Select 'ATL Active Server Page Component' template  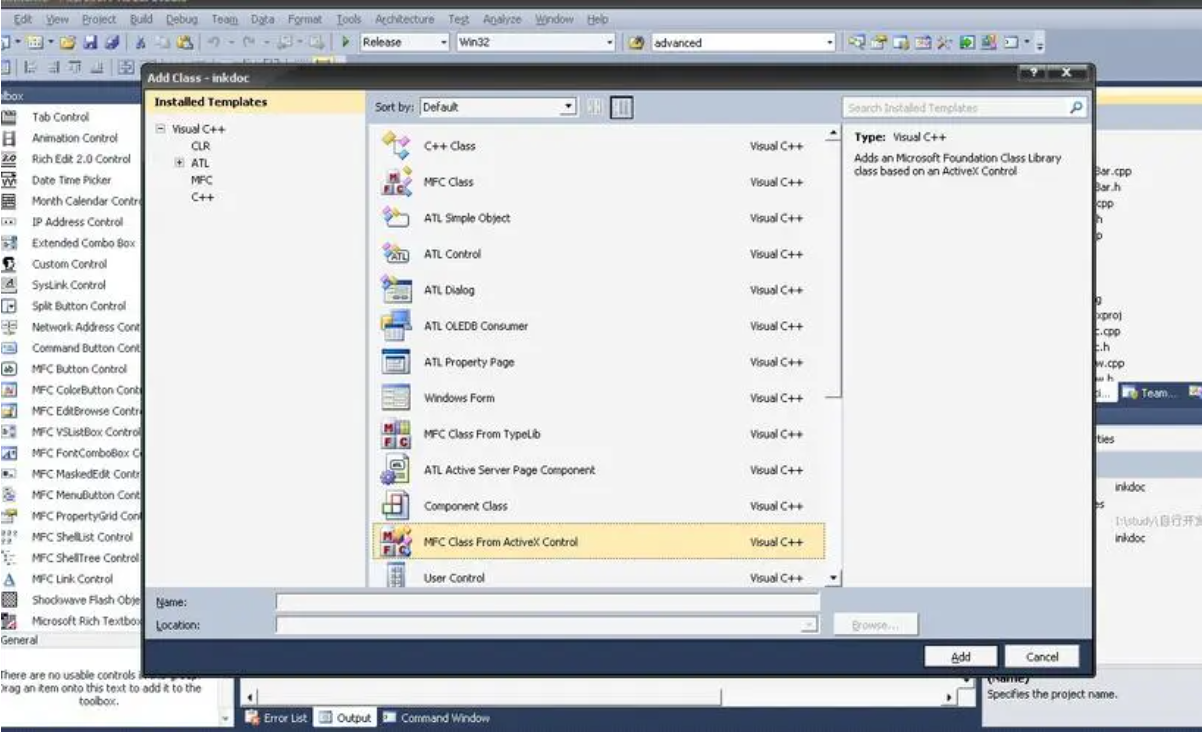coord(598,470)
